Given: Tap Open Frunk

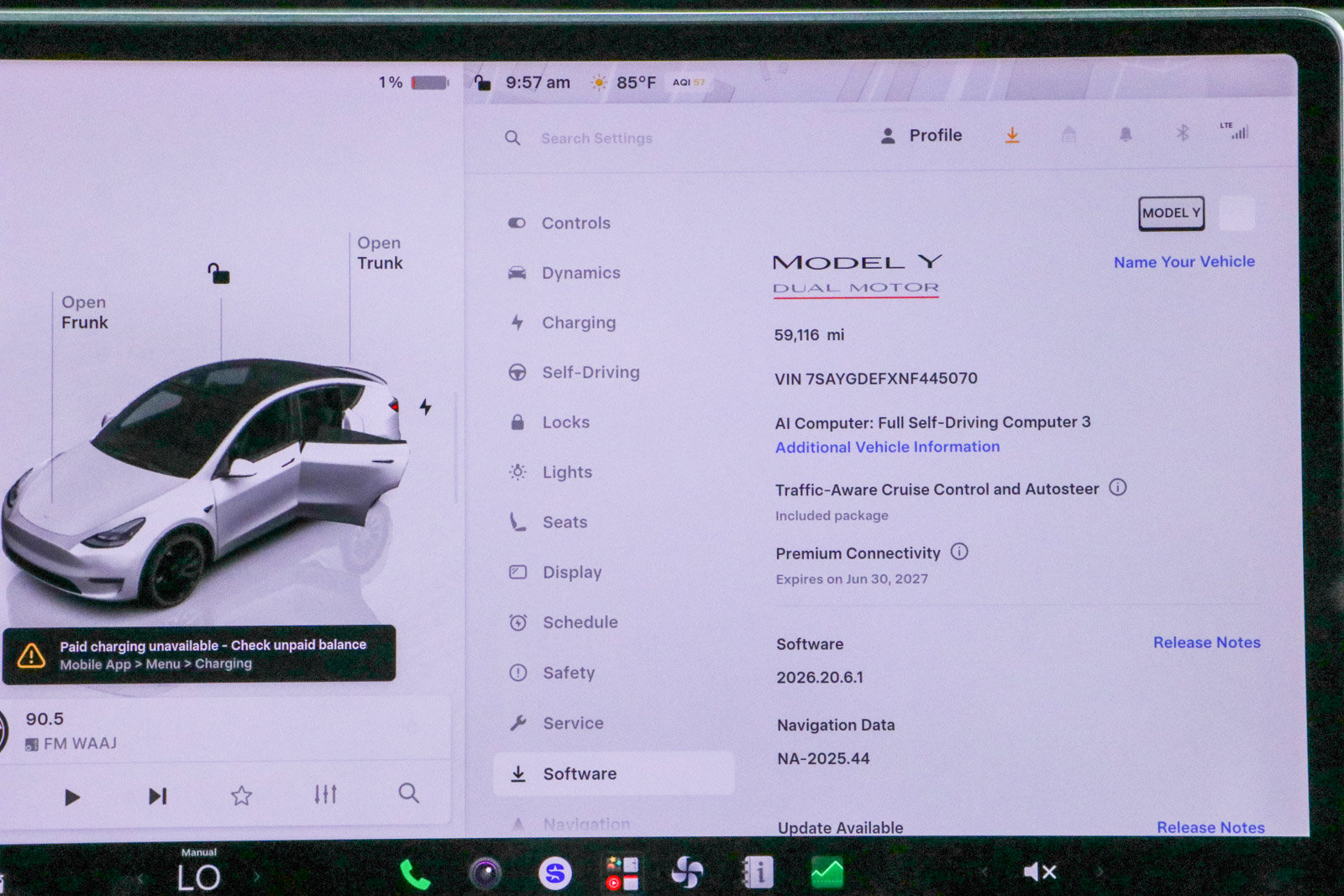Looking at the screenshot, I should click(84, 312).
